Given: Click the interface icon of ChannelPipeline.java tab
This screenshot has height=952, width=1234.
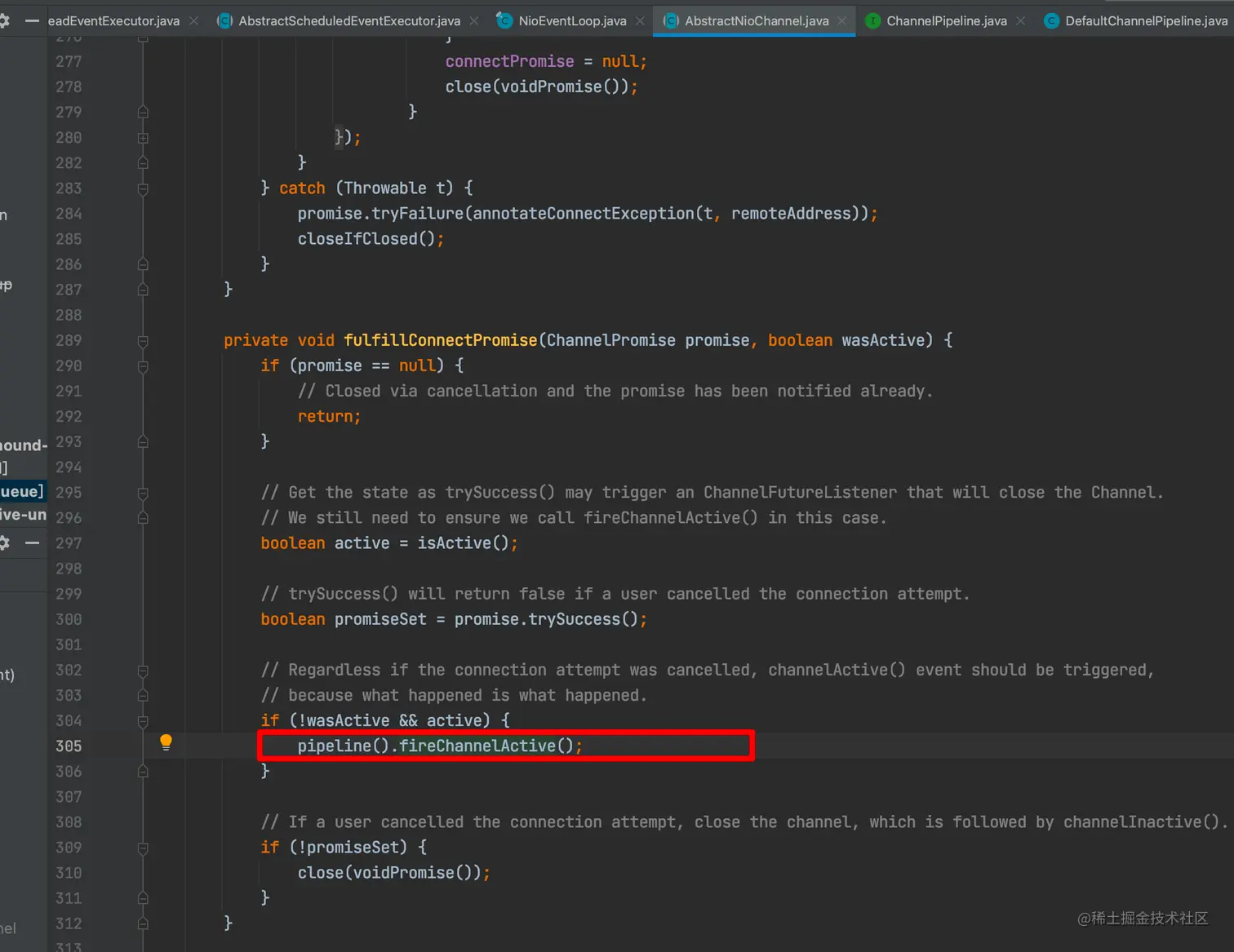Looking at the screenshot, I should [x=872, y=20].
